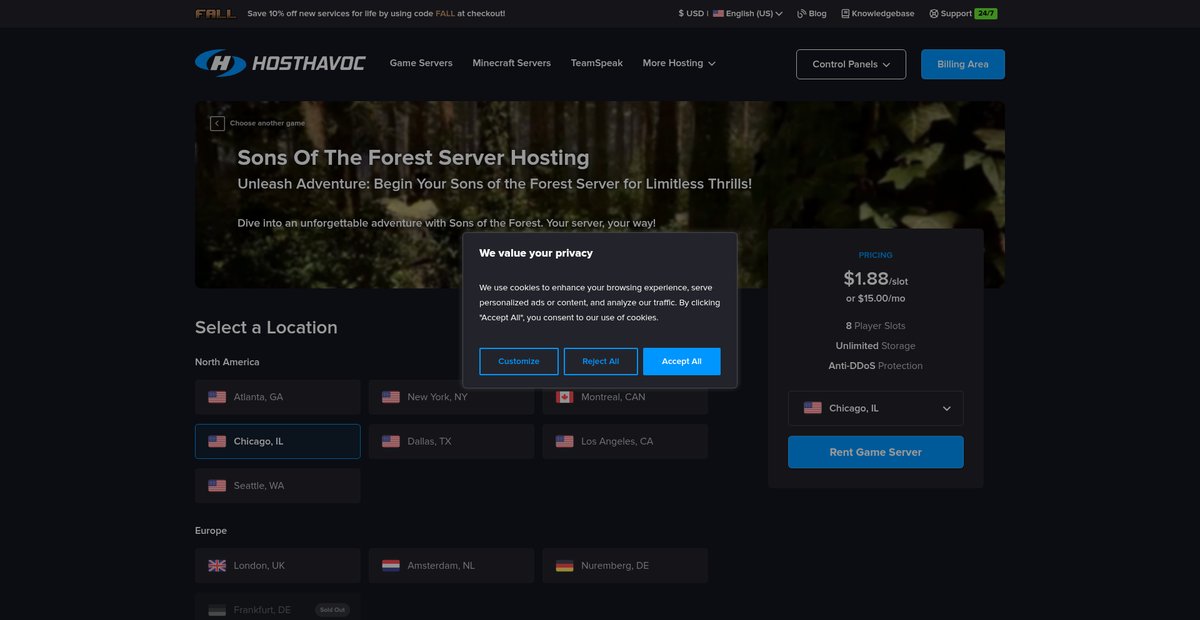1200x620 pixels.
Task: Select Atlanta, GA location
Action: pos(278,397)
